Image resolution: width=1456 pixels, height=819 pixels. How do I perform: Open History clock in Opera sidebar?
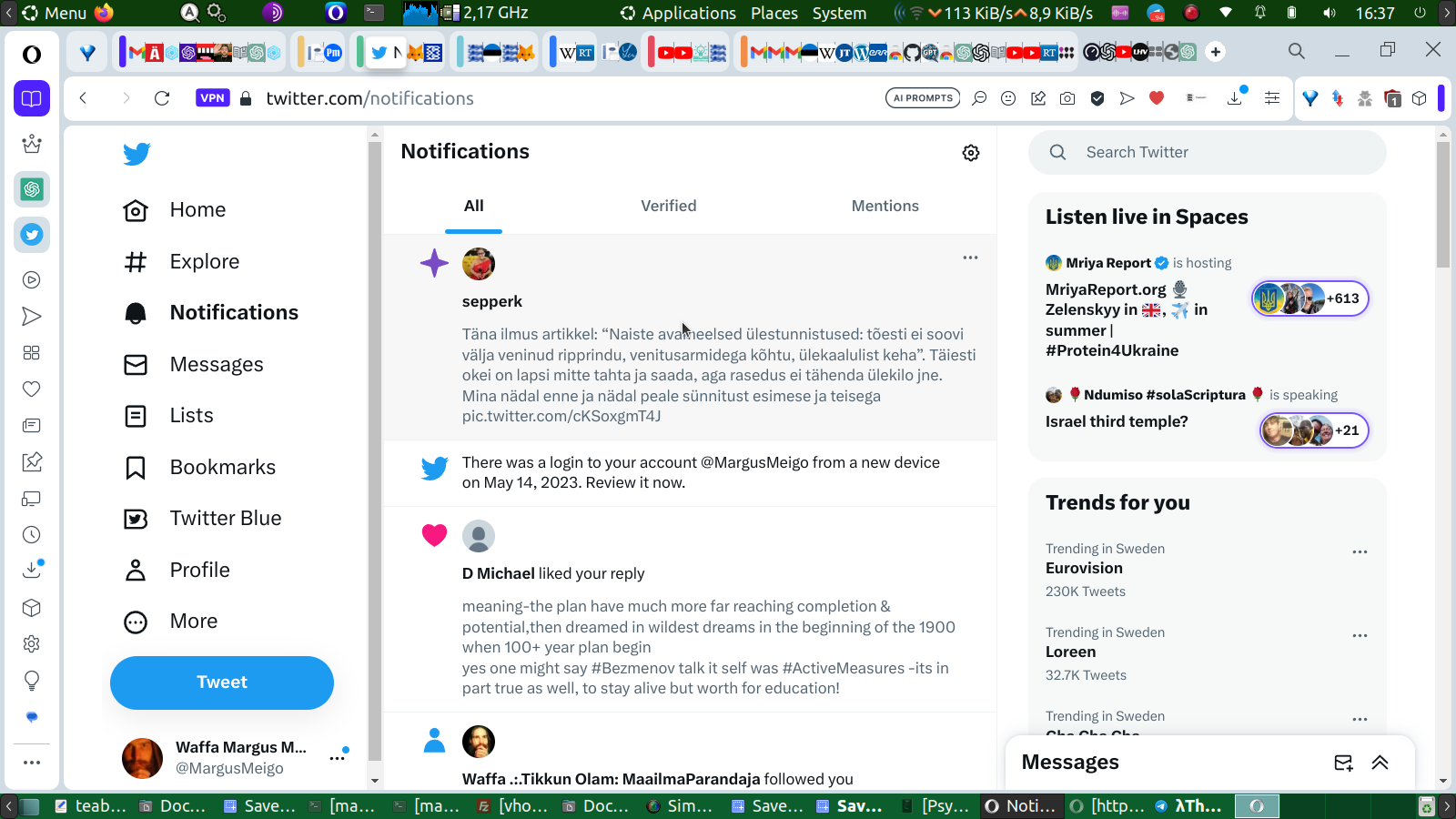[32, 535]
